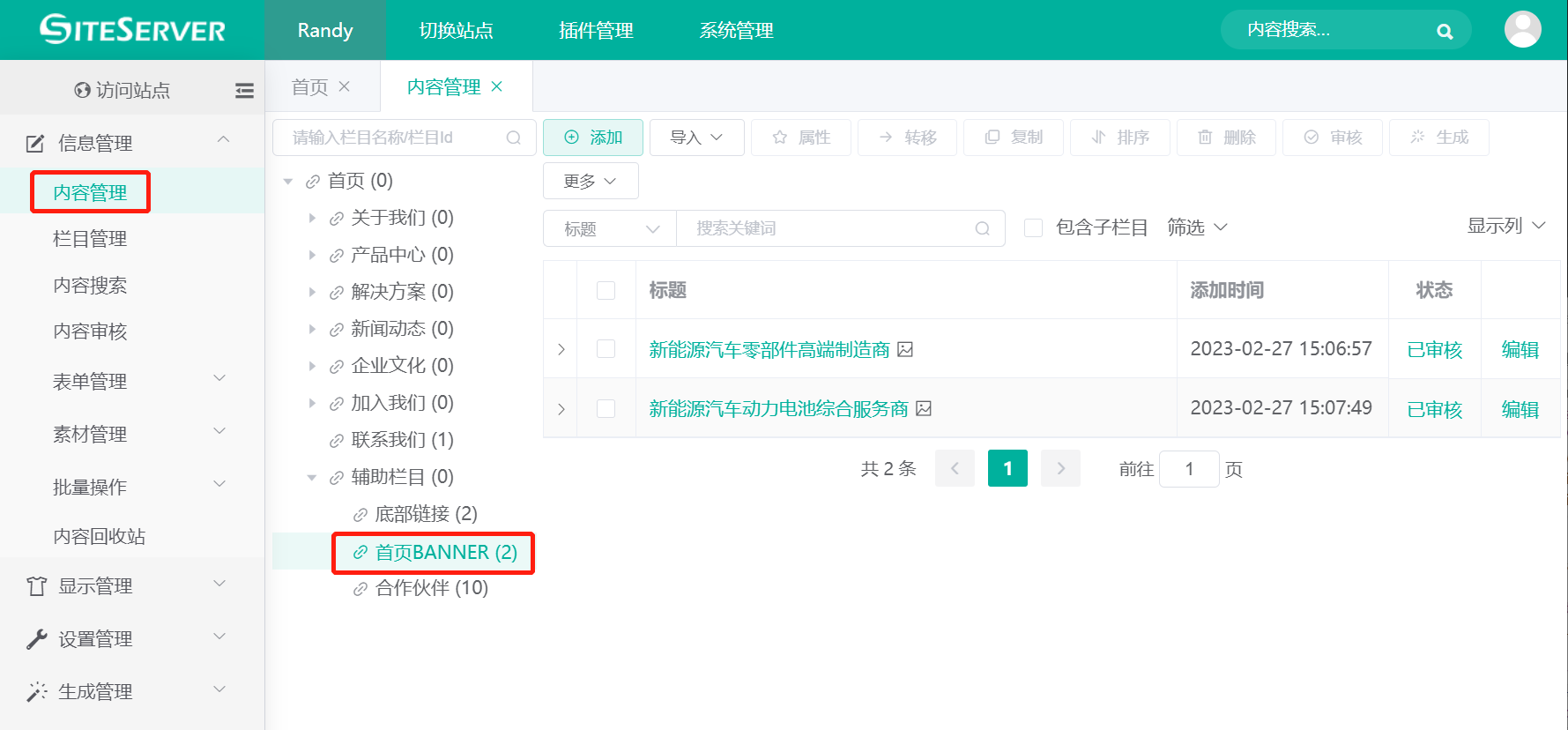
Task: Click the SiteServer logo
Action: coord(132,29)
